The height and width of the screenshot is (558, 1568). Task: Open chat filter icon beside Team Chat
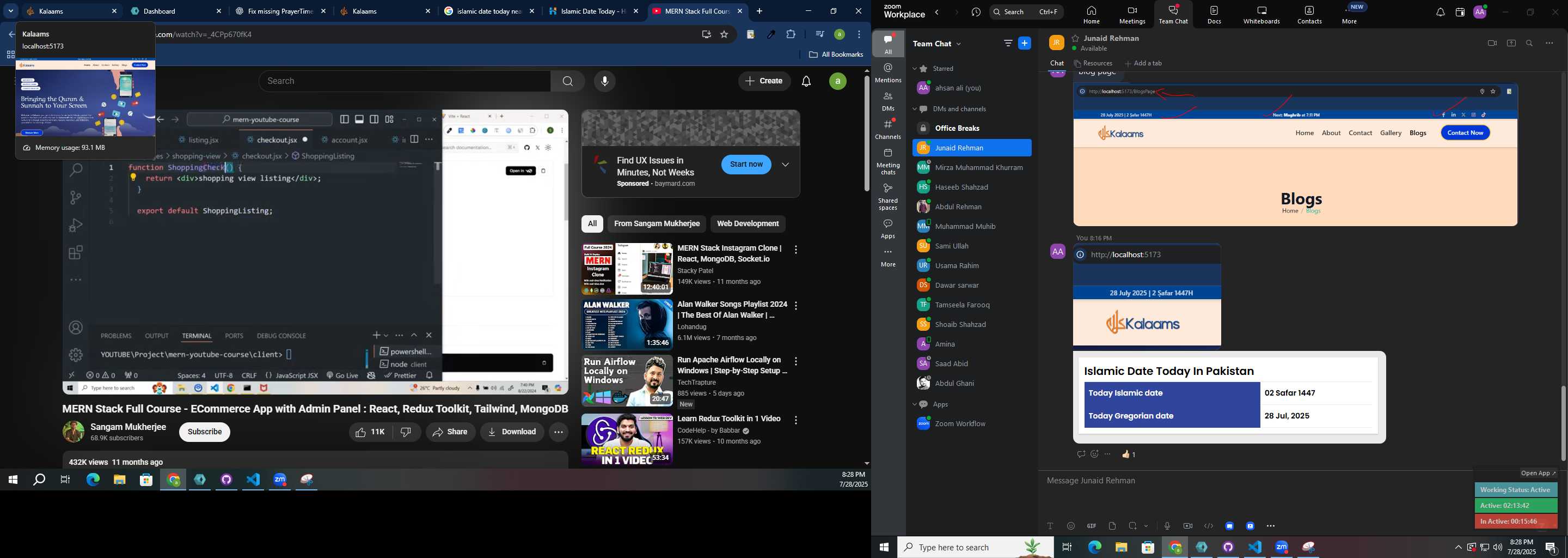1008,43
